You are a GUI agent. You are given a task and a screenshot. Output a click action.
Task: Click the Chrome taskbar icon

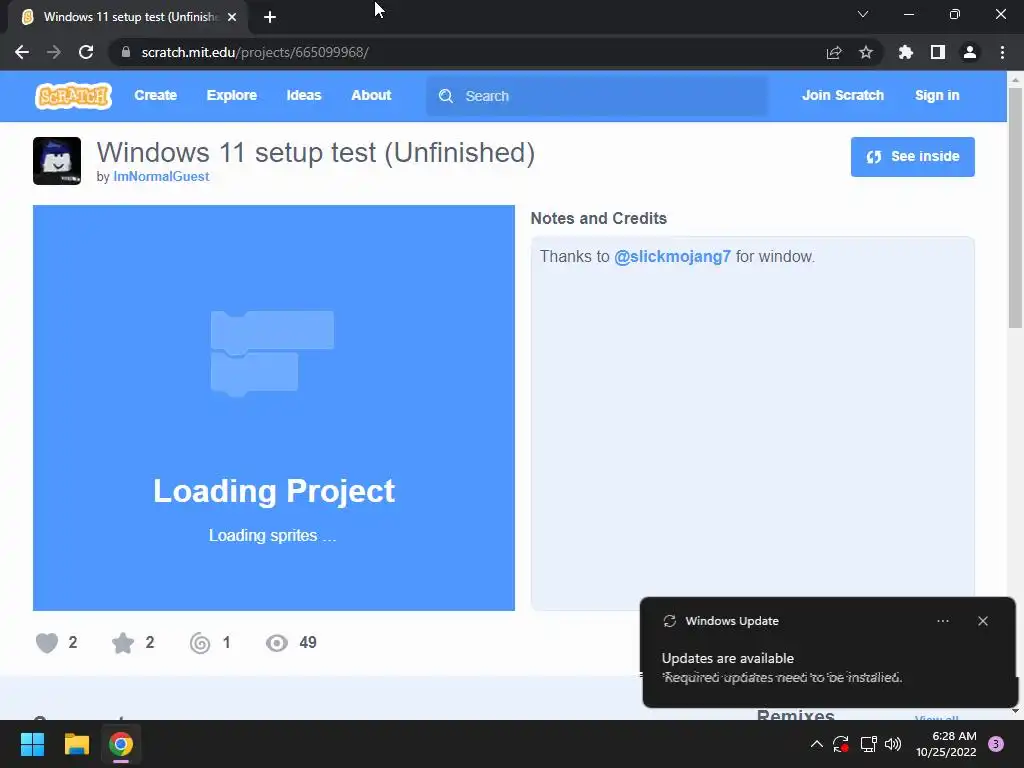(121, 744)
